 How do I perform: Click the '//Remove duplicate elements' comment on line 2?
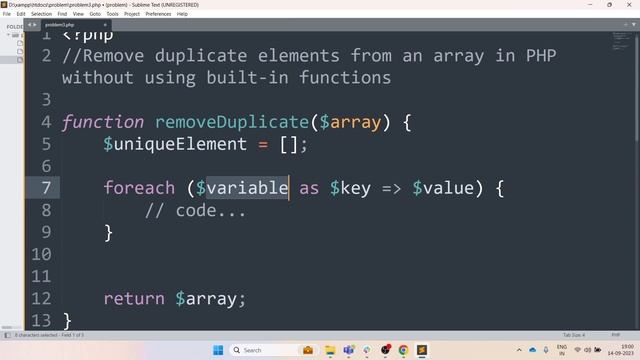[200, 56]
